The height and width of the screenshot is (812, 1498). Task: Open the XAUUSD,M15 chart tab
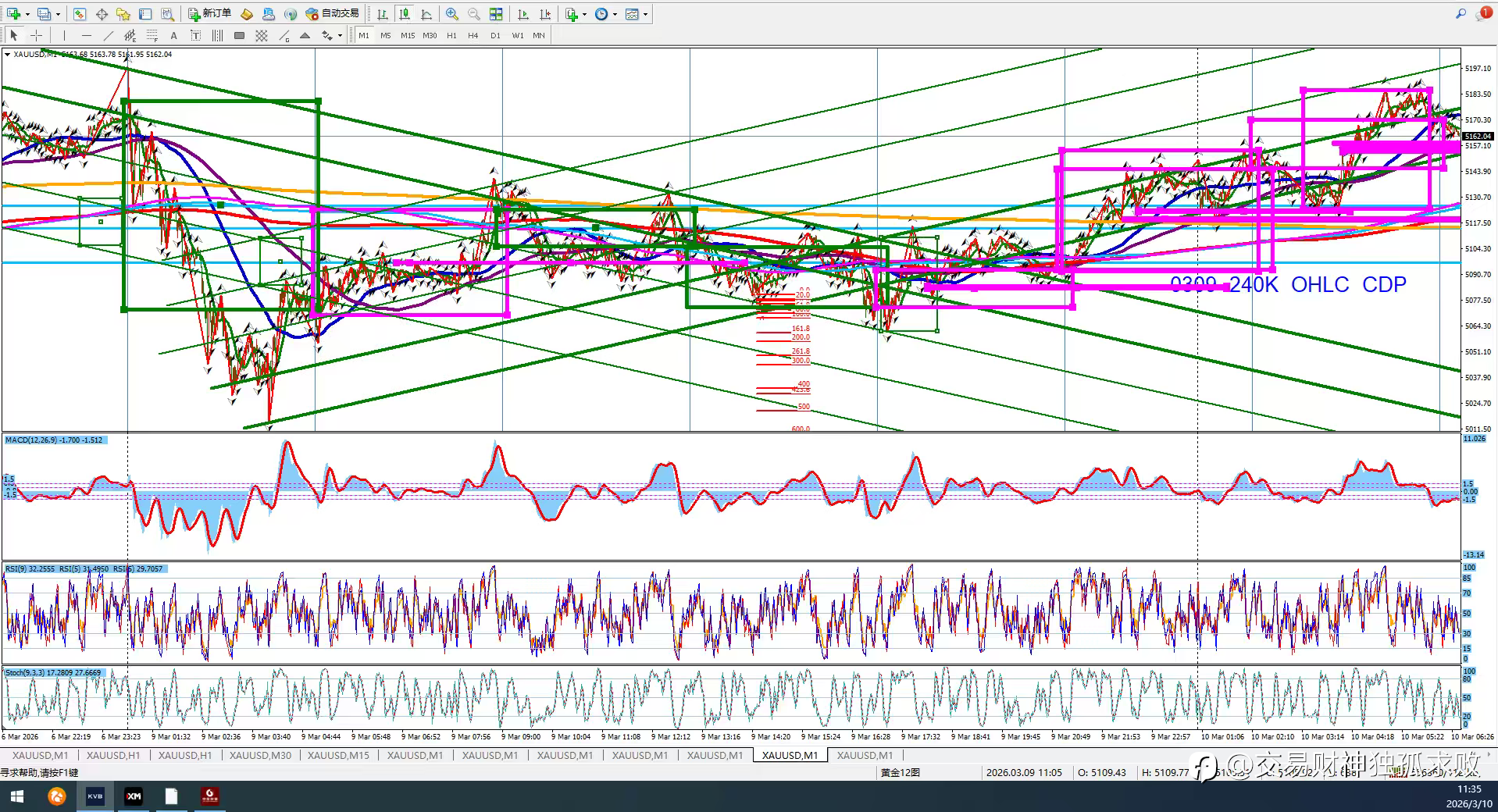coord(338,755)
